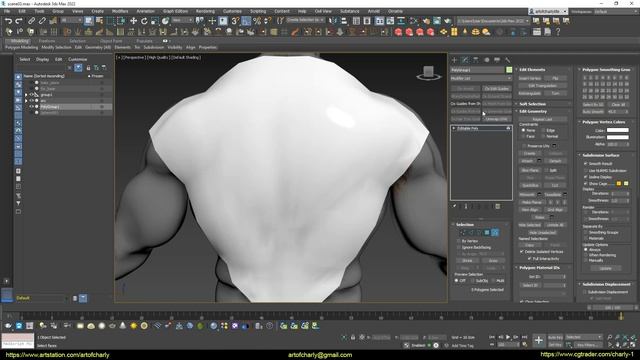Click the white vertex Color swatch
Screen dimensions: 640x360
618,131
